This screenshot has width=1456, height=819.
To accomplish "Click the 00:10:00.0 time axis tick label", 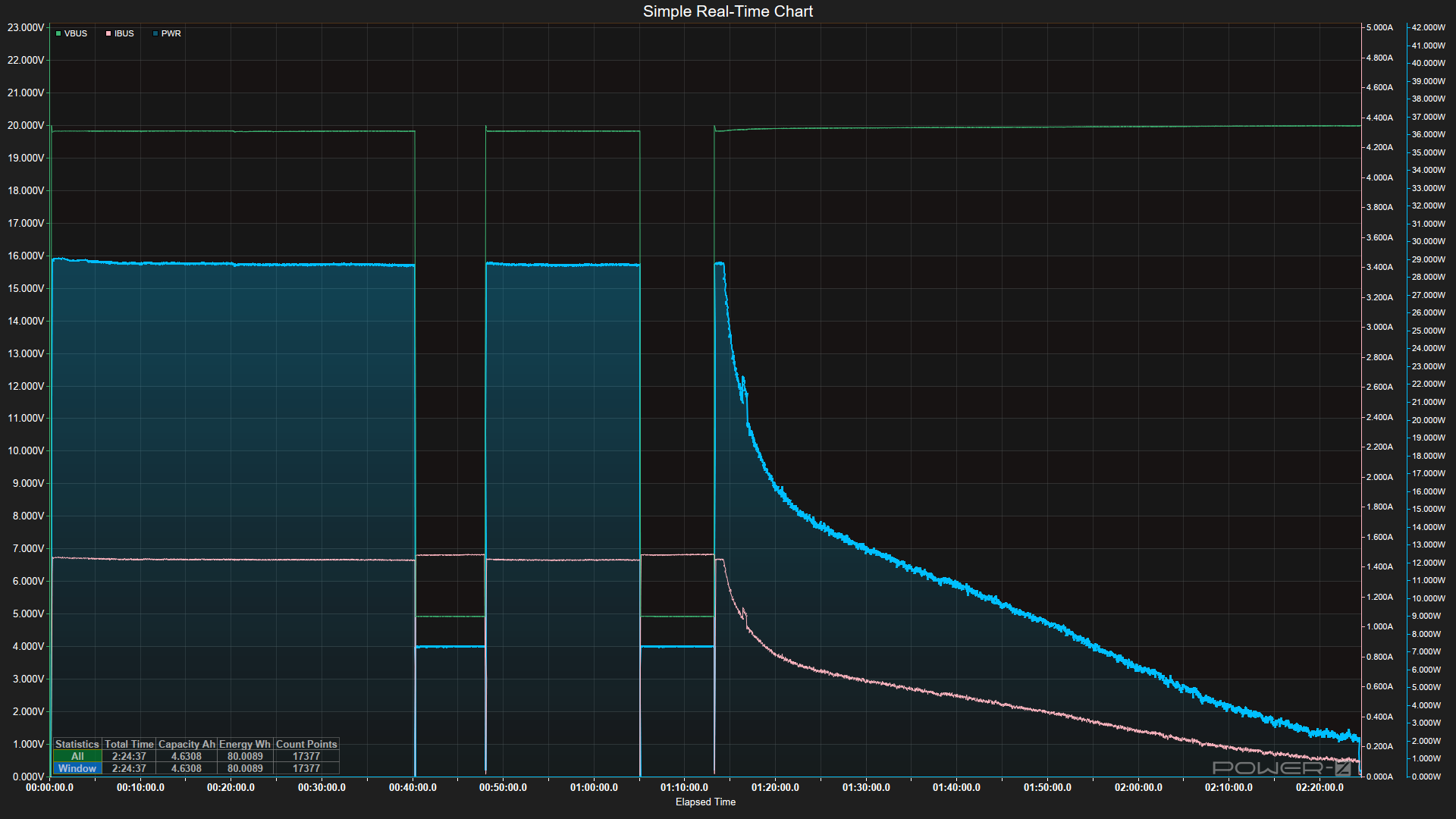I will 140,787.
